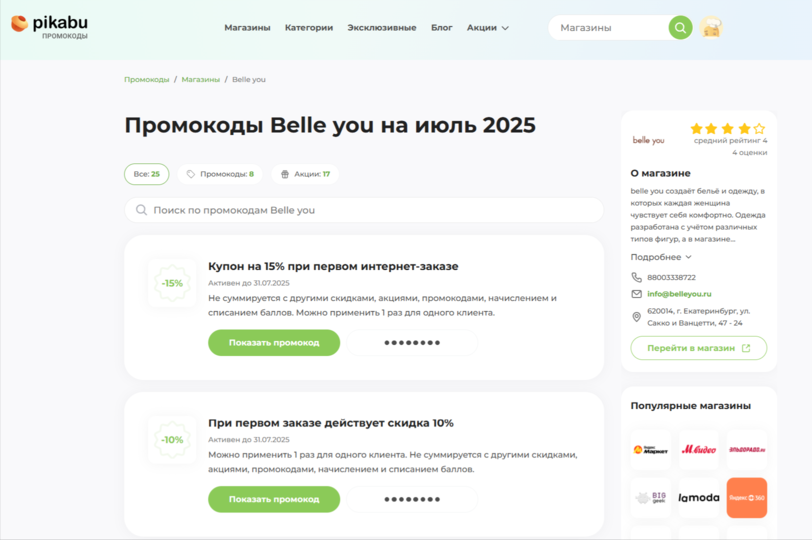
Task: Click title Купон на 15% при первом интернет-заказе
Action: click(333, 266)
